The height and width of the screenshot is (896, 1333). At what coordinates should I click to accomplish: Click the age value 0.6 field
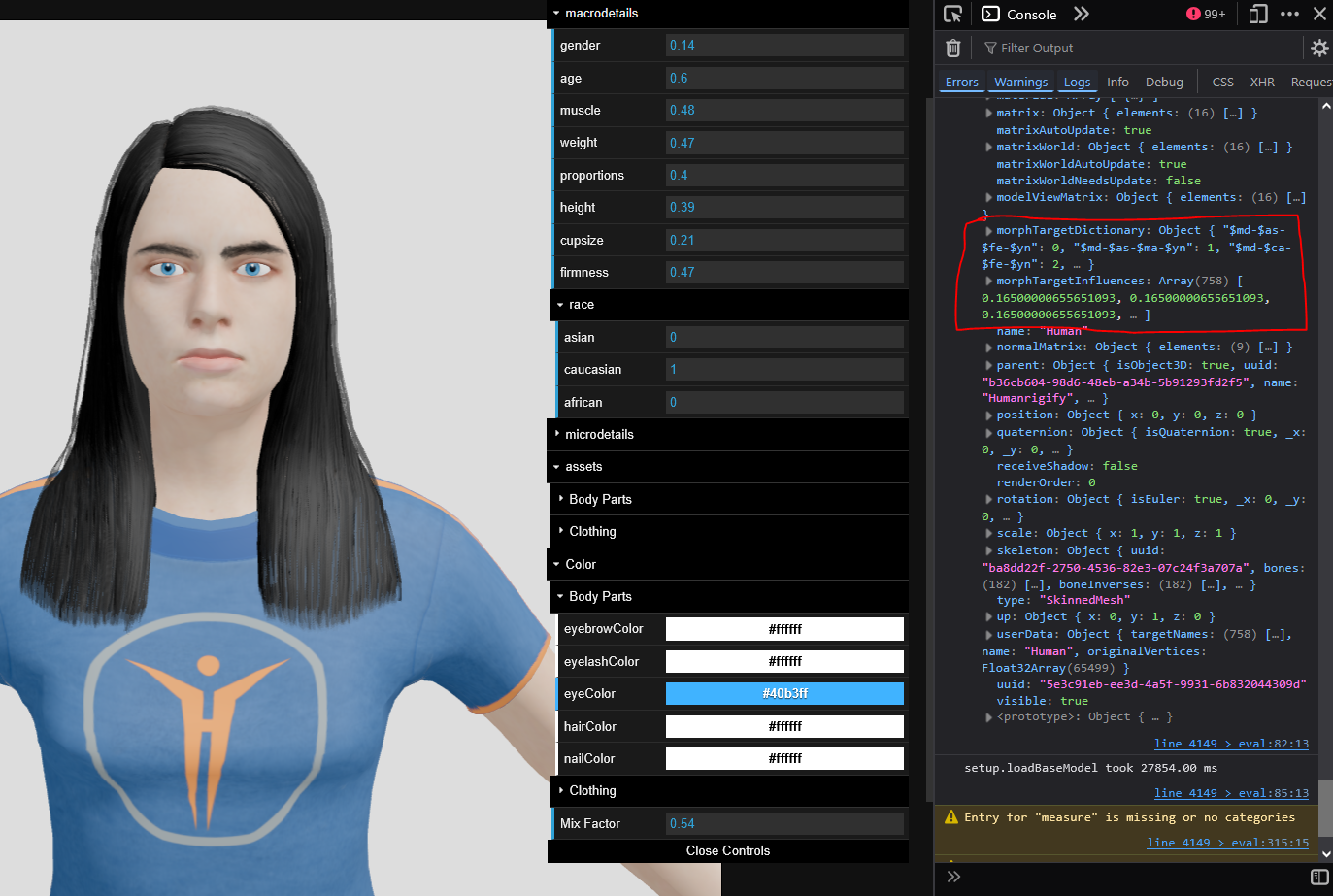point(784,78)
